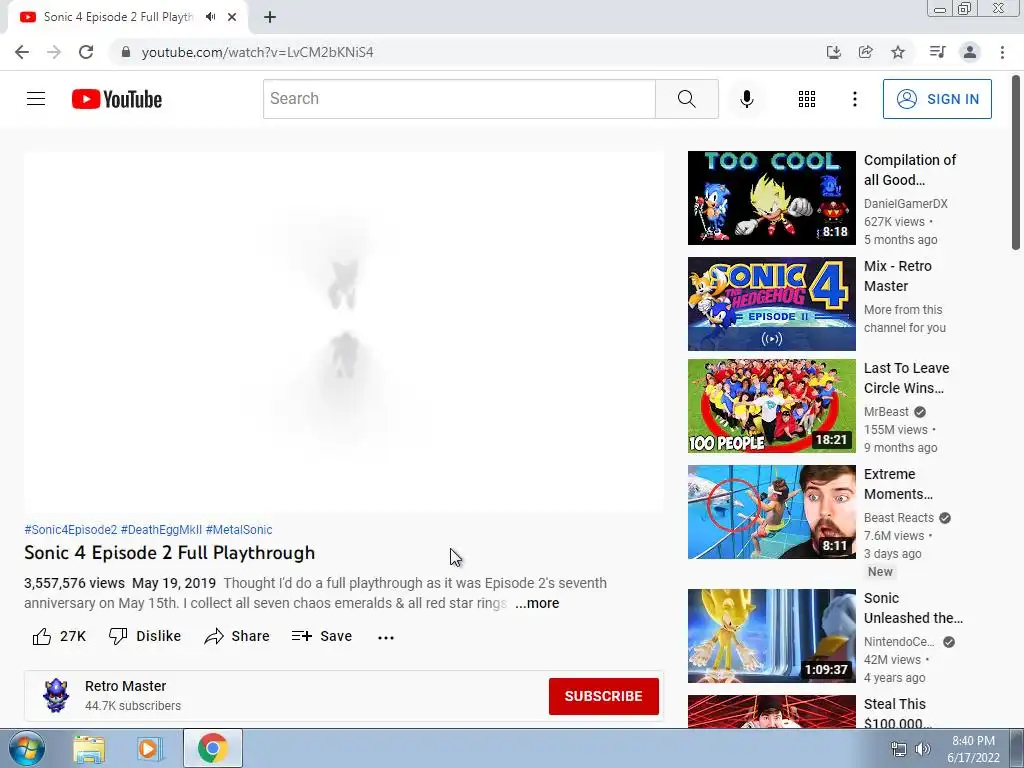The image size is (1024, 768).
Task: Focus the YouTube Search input field
Action: coord(459,99)
